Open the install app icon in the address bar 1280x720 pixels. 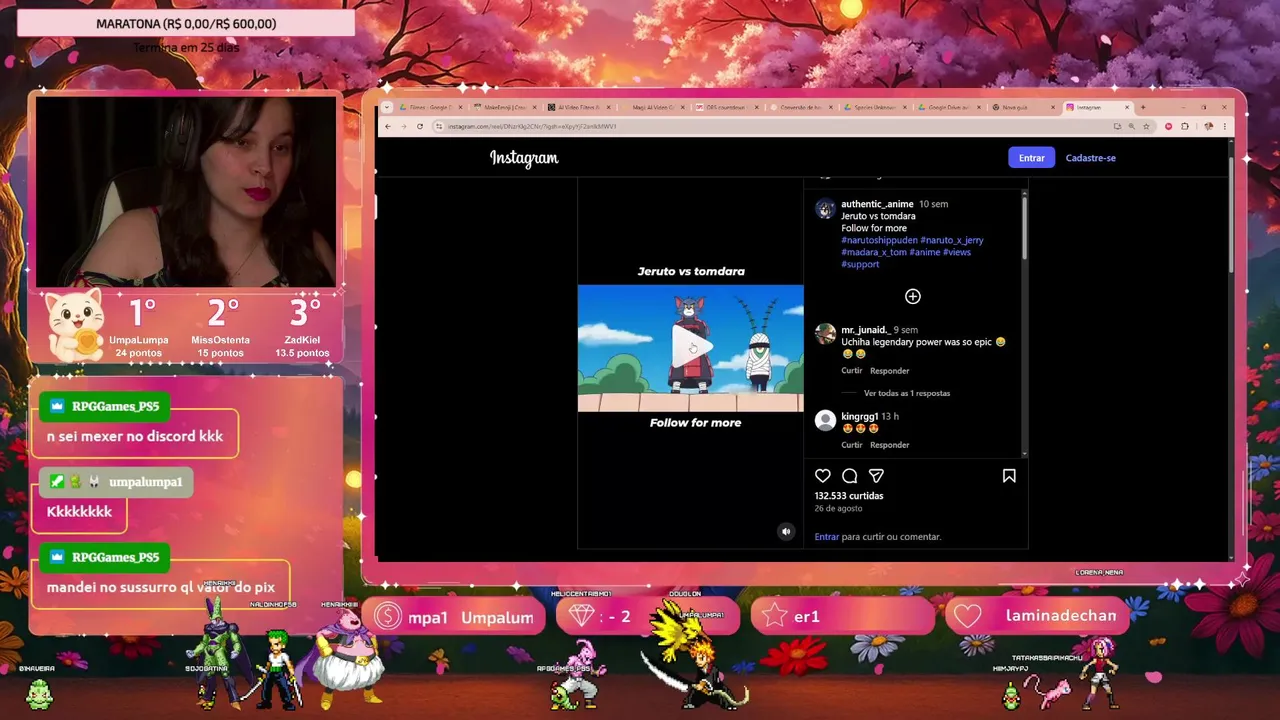click(1117, 126)
